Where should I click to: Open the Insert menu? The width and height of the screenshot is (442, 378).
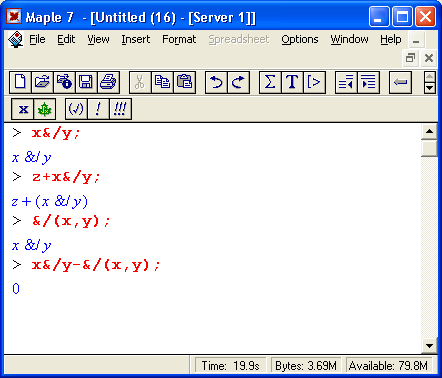(136, 39)
